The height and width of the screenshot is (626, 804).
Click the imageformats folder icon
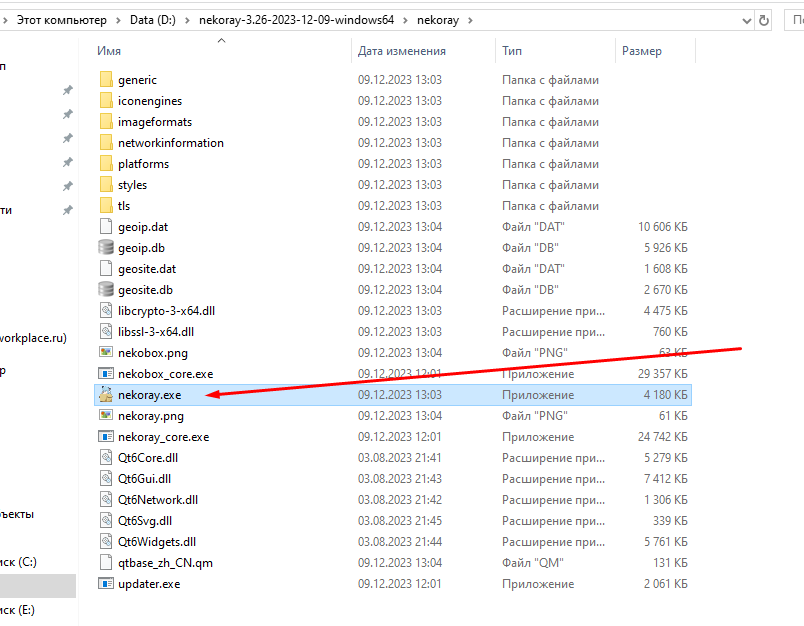tap(106, 122)
